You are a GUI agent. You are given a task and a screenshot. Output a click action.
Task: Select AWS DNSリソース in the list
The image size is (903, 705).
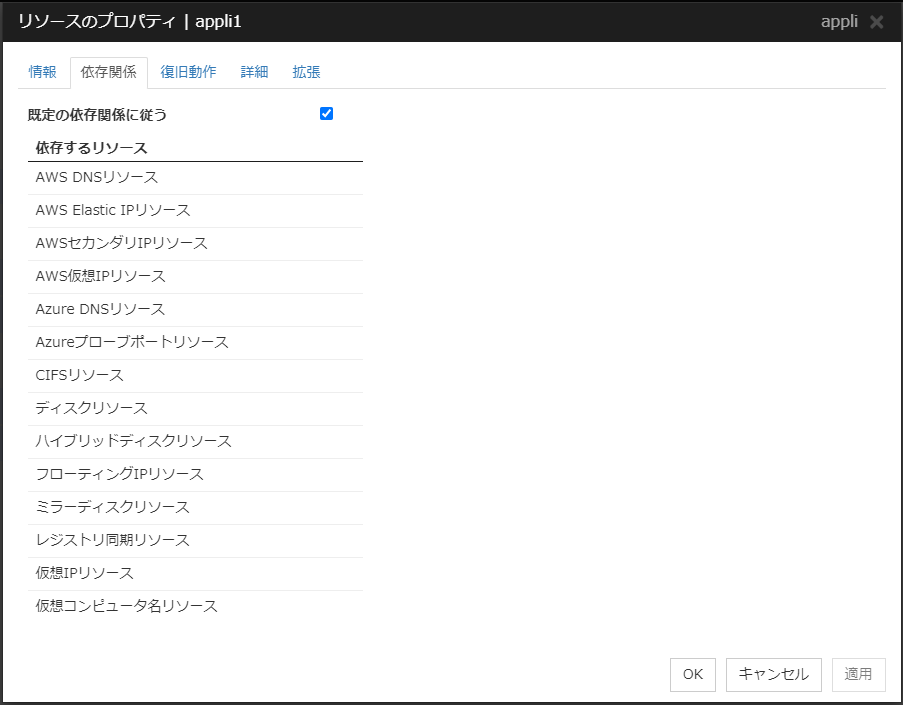[97, 177]
